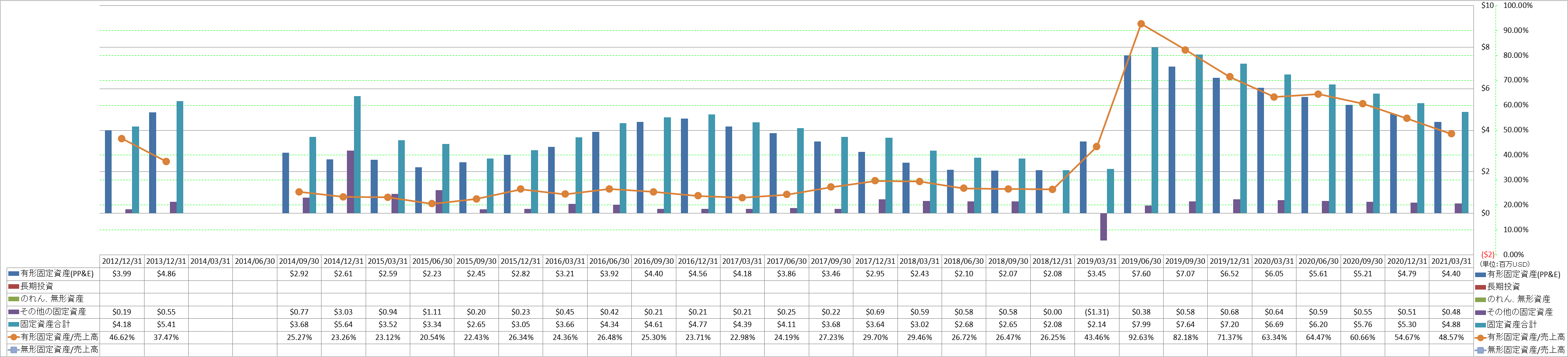Click the 48.57% ratio cell
The image size is (1568, 357).
tap(1451, 337)
